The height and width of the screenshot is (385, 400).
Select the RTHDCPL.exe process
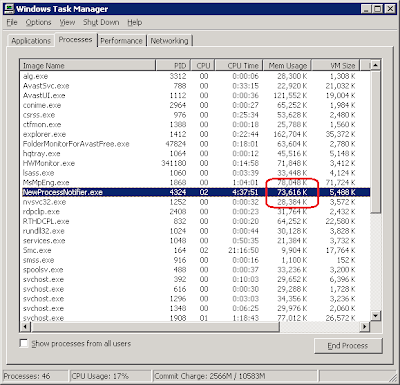pos(195,221)
